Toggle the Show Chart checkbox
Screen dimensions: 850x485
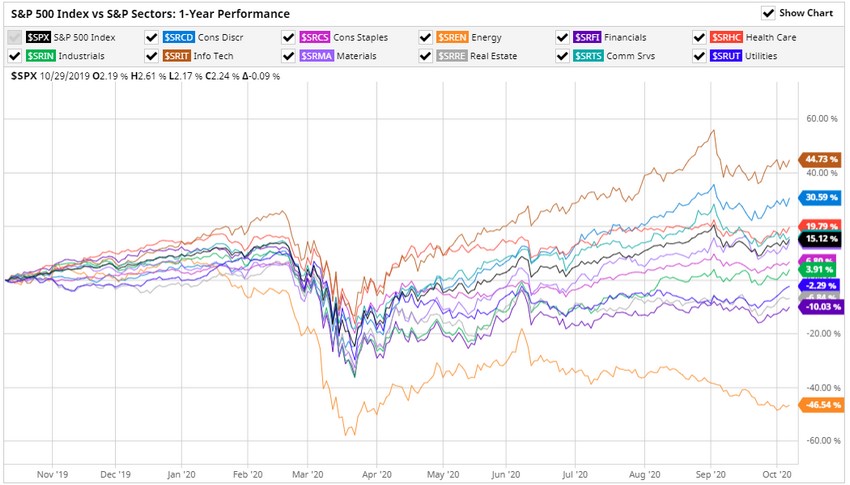point(768,13)
